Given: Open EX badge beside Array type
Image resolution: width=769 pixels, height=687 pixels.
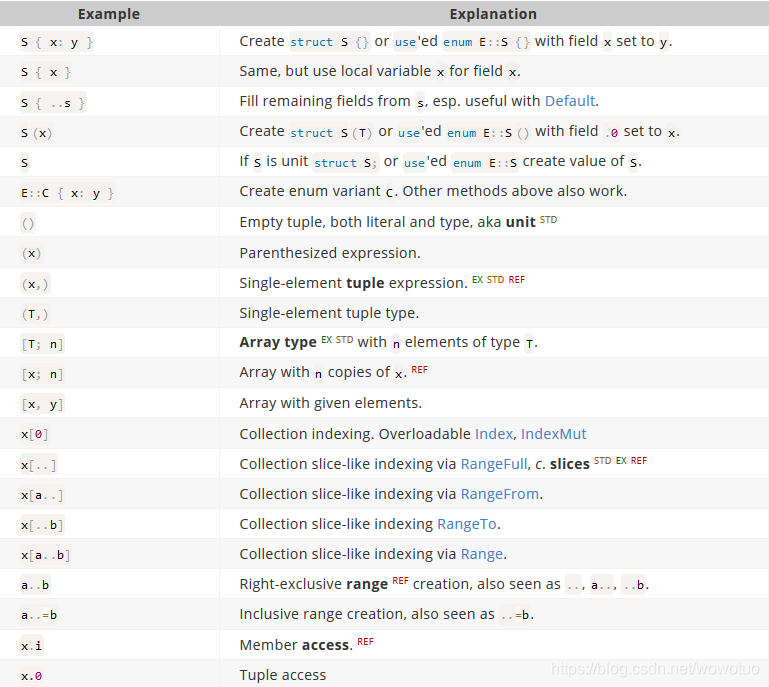Looking at the screenshot, I should (x=327, y=339).
